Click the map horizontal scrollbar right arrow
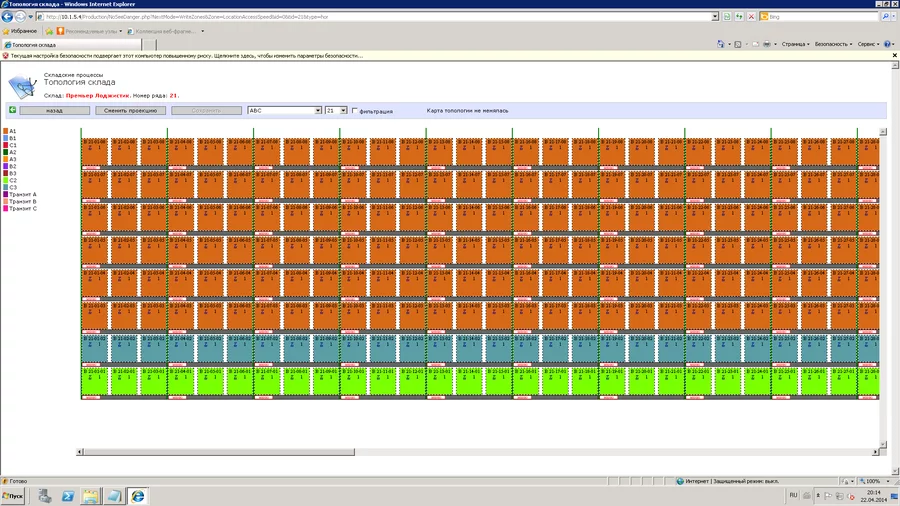900x506 pixels. tap(875, 452)
